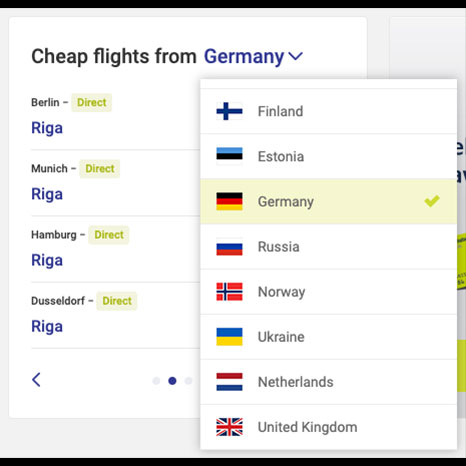Click the Ukraine flag icon
The height and width of the screenshot is (466, 466).
(x=229, y=337)
